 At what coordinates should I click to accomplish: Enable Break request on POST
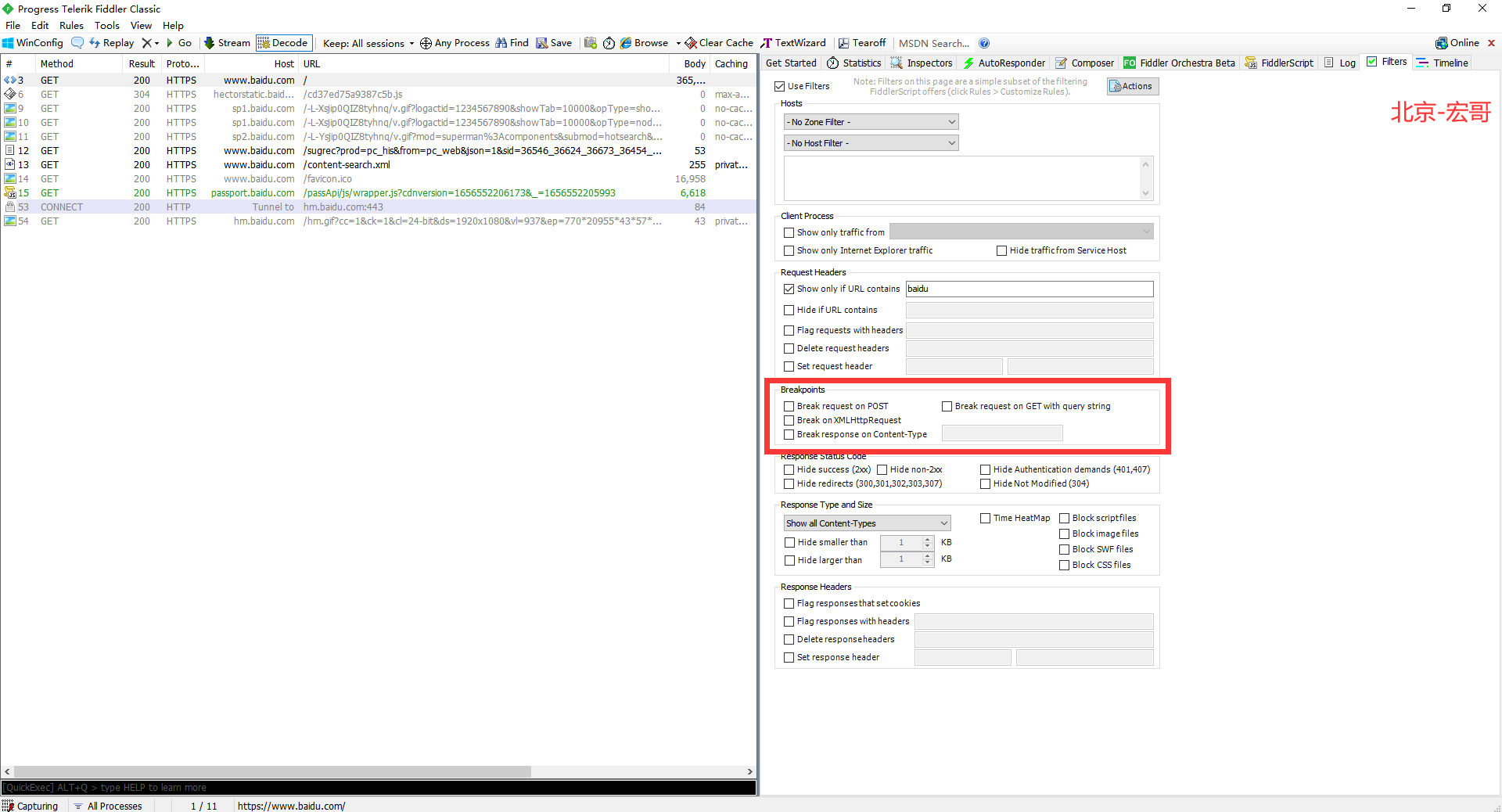pyautogui.click(x=789, y=407)
